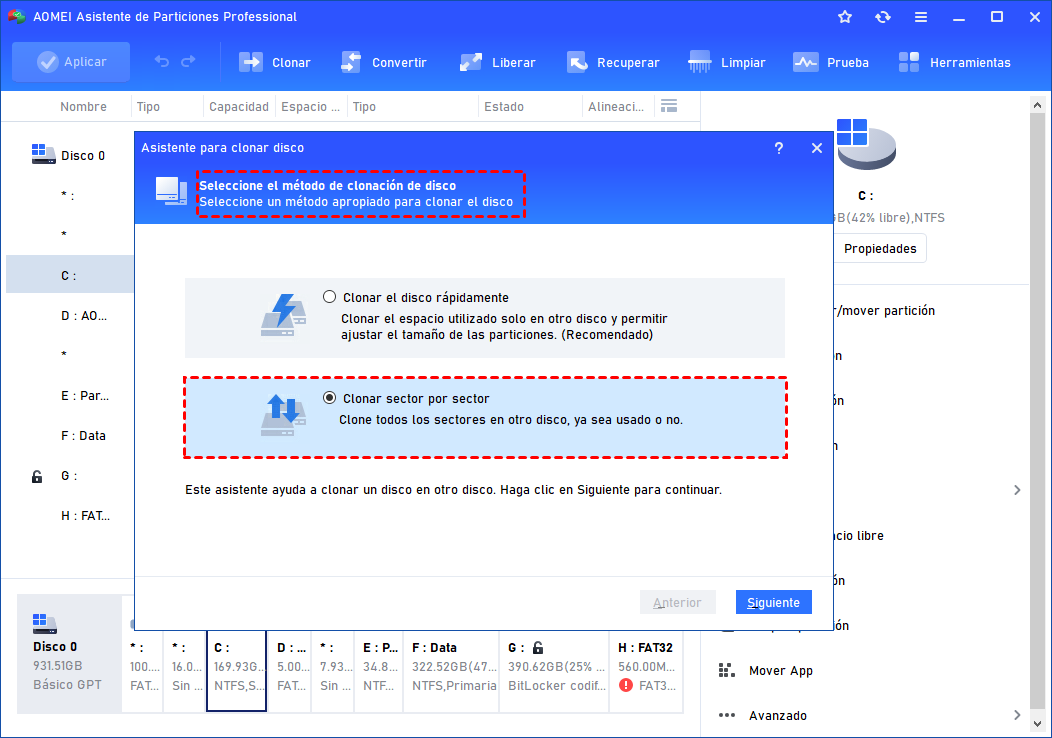Select Clonar el disco rápidamente radio button
Screen dimensions: 1052x738
[329, 297]
